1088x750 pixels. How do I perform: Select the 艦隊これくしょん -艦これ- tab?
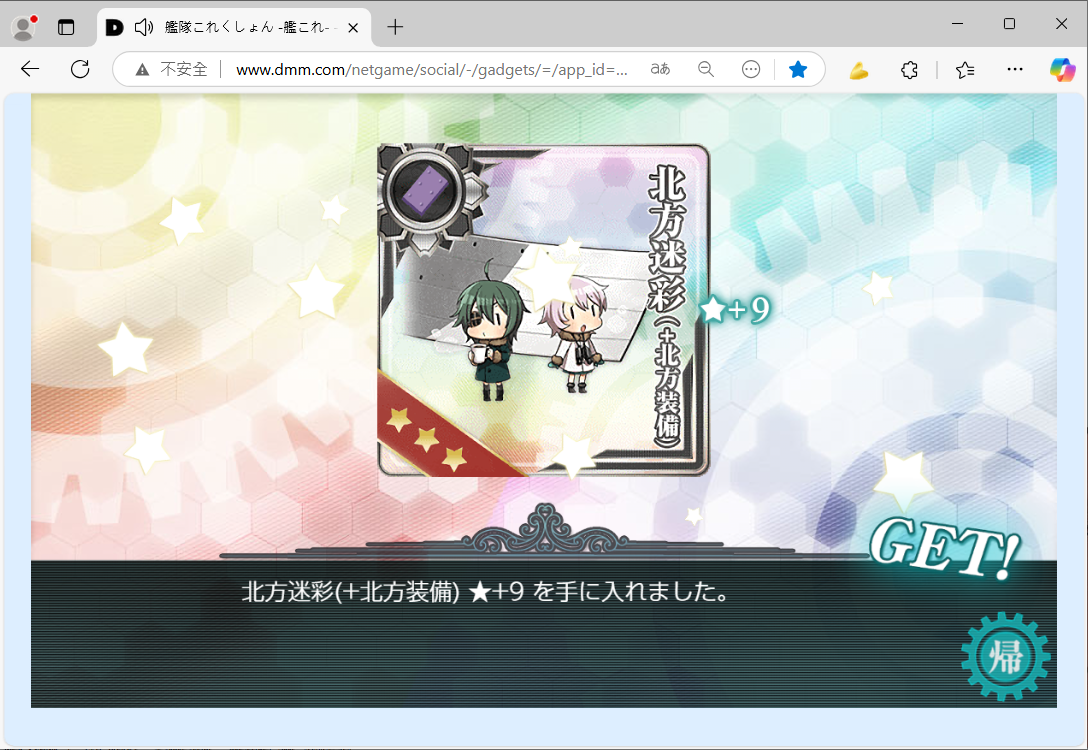click(x=234, y=28)
